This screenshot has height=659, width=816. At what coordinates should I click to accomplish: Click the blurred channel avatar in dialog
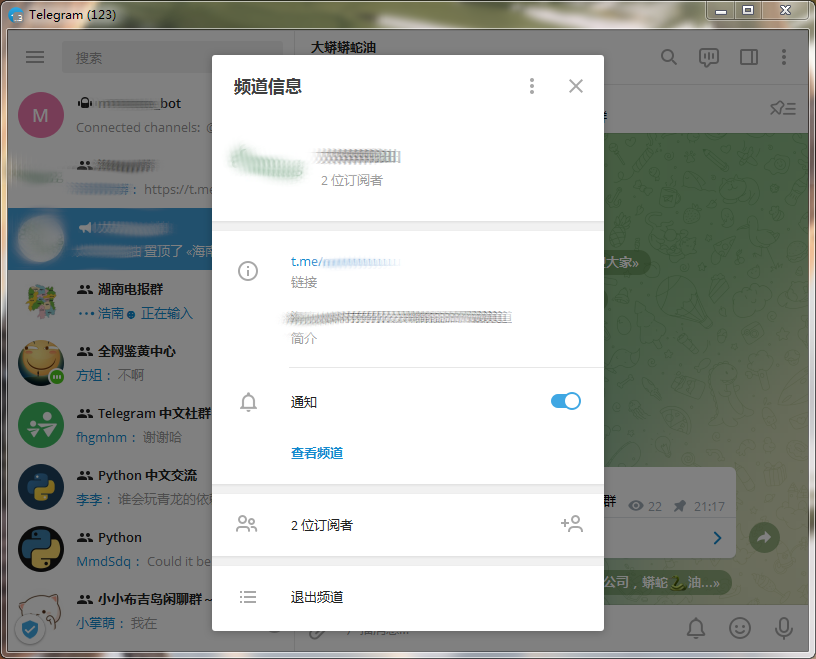(x=267, y=162)
